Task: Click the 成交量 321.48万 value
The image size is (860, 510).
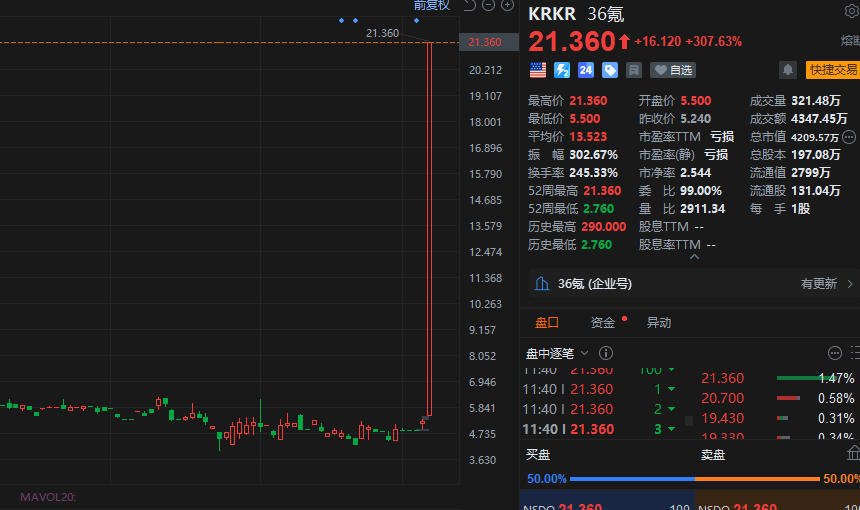Action: click(x=816, y=101)
